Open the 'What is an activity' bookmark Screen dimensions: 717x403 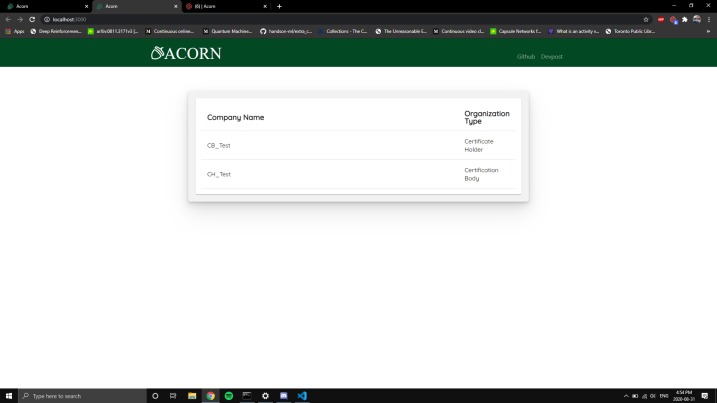573,32
